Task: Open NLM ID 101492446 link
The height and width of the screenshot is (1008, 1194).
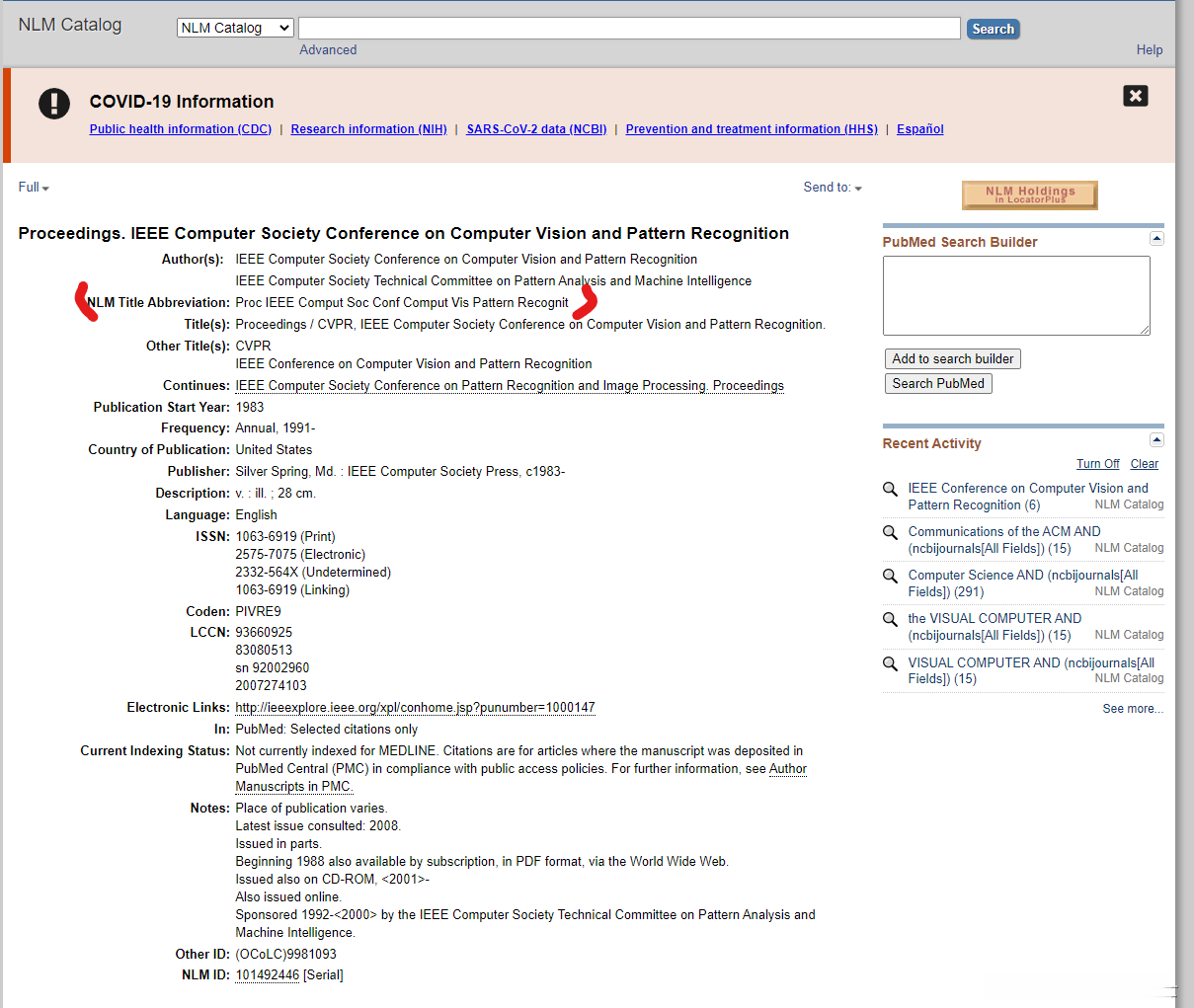Action: [x=267, y=975]
